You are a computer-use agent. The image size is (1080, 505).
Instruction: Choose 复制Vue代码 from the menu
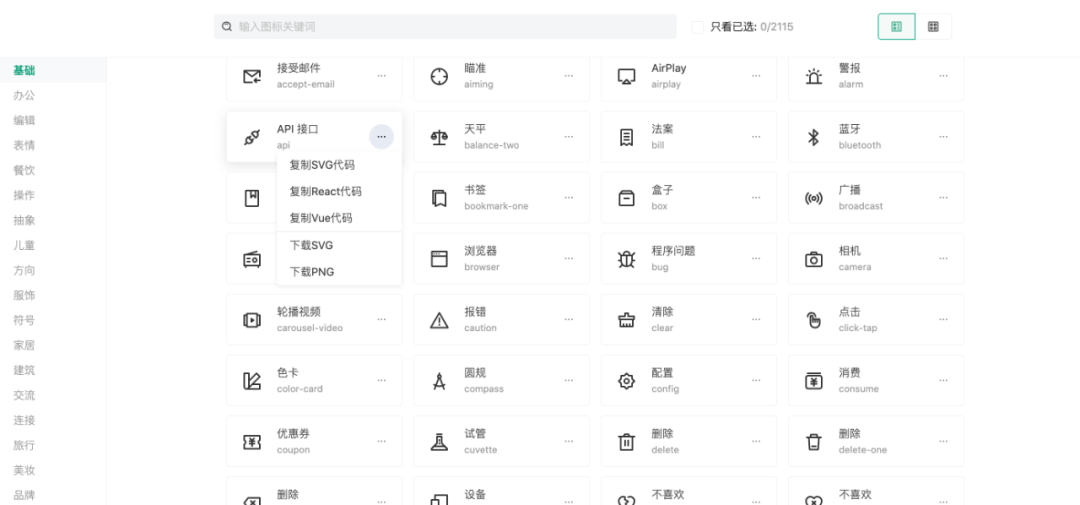[x=339, y=218]
